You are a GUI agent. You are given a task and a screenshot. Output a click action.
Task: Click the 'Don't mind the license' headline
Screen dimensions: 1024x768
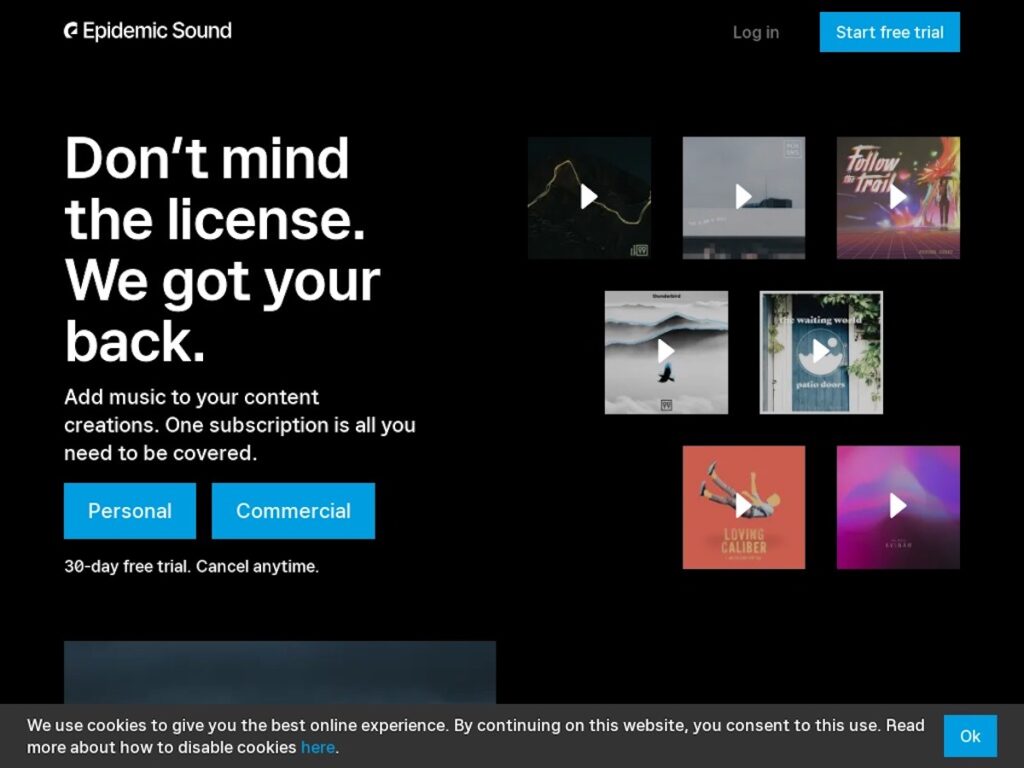pyautogui.click(x=222, y=249)
